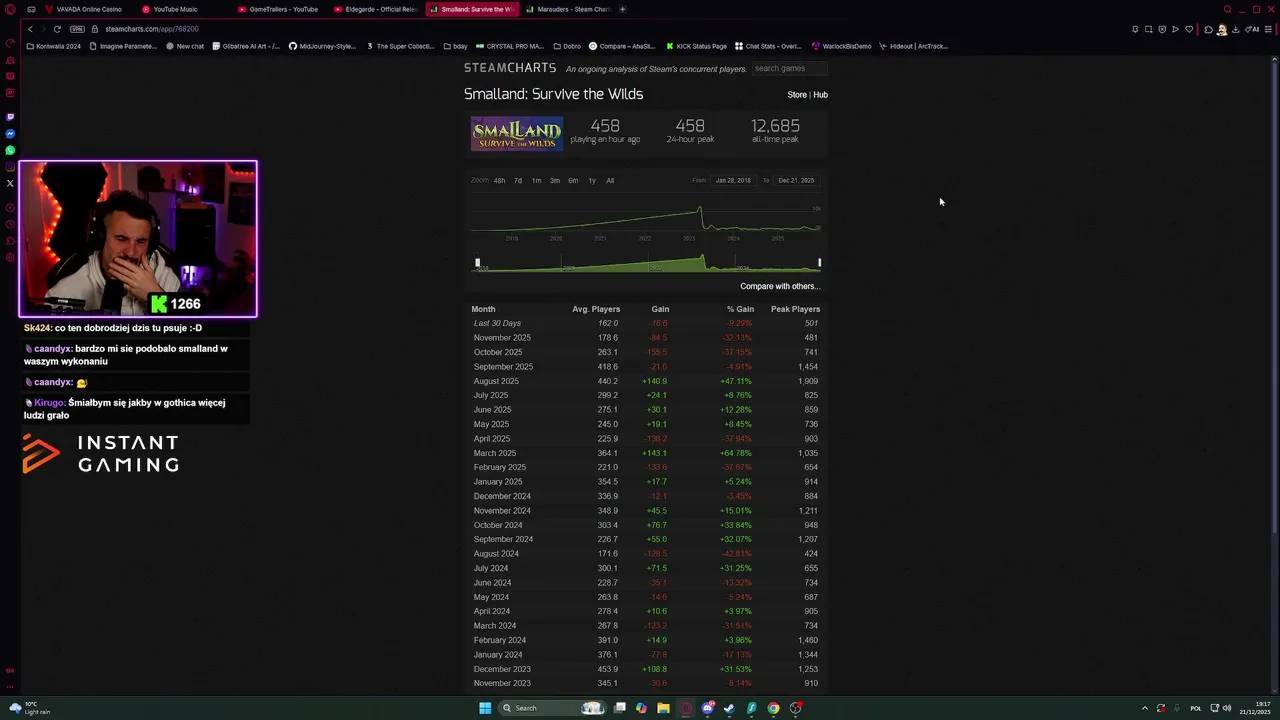Set chart zoom to 1y
The width and height of the screenshot is (1280, 720).
point(592,181)
